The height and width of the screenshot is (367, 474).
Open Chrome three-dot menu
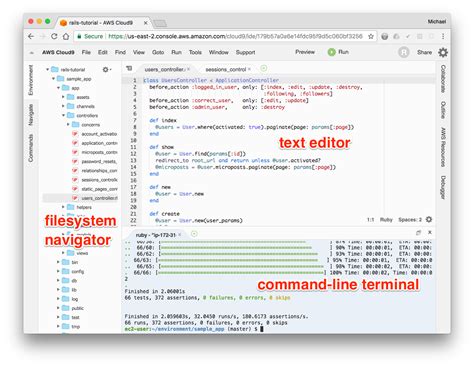pos(443,36)
